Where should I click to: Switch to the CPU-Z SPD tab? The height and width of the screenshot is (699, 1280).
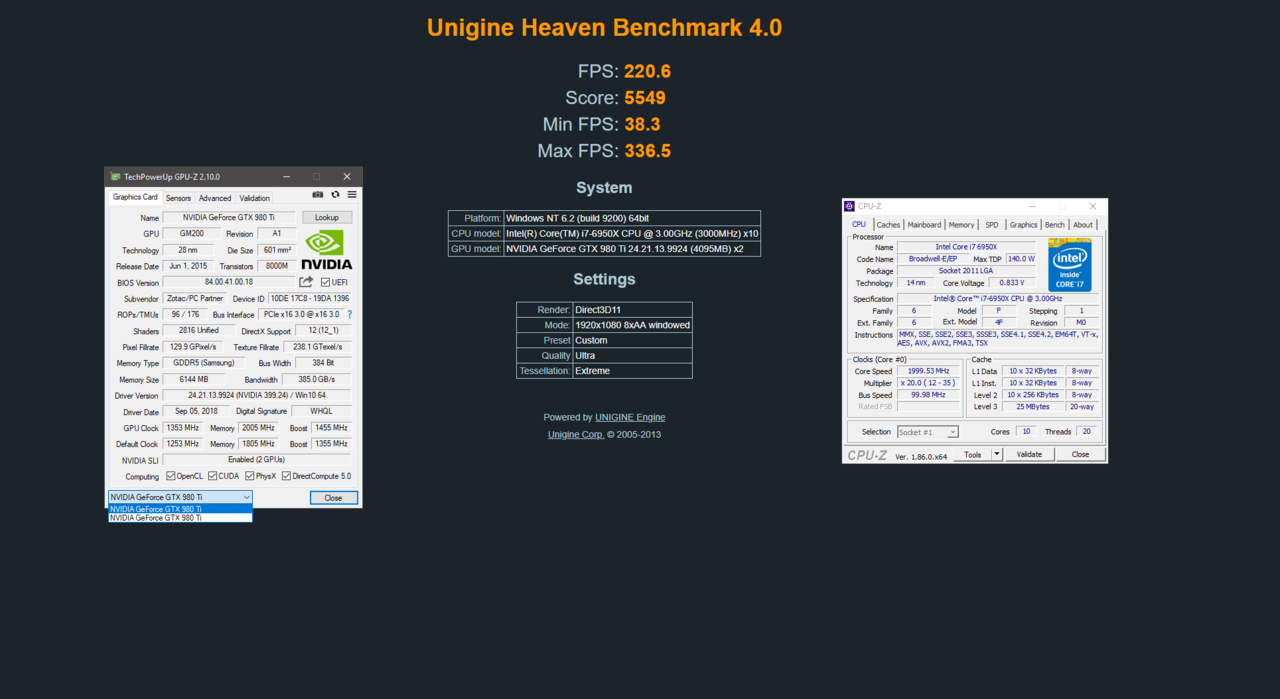[991, 225]
